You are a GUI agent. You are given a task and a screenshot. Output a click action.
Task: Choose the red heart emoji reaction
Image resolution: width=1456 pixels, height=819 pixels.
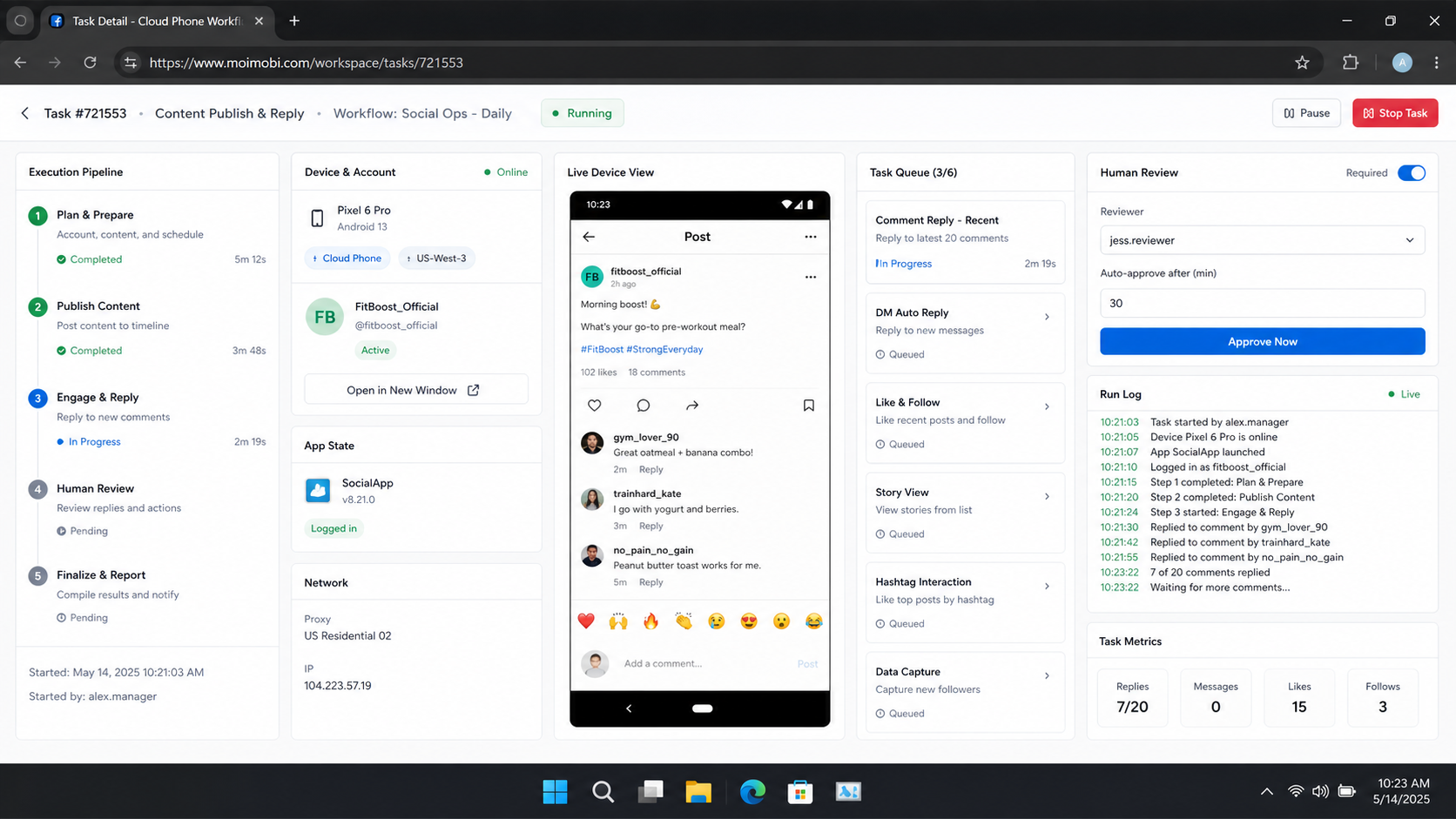[586, 621]
